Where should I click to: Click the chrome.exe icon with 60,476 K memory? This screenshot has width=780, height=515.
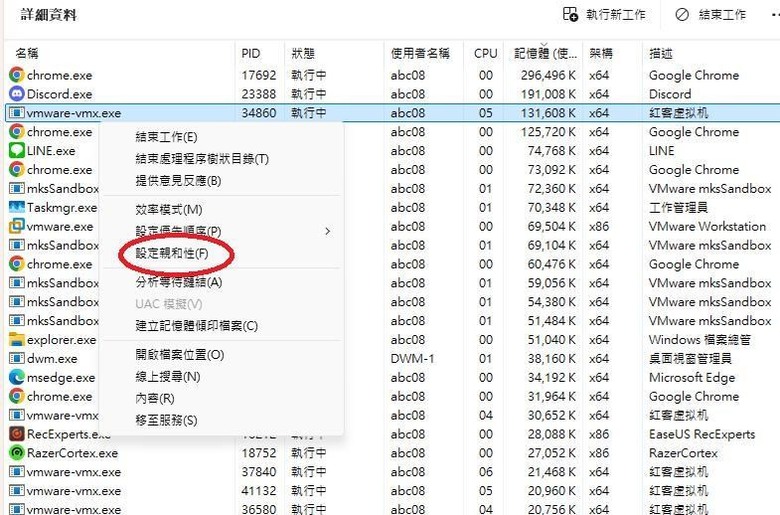click(x=16, y=264)
